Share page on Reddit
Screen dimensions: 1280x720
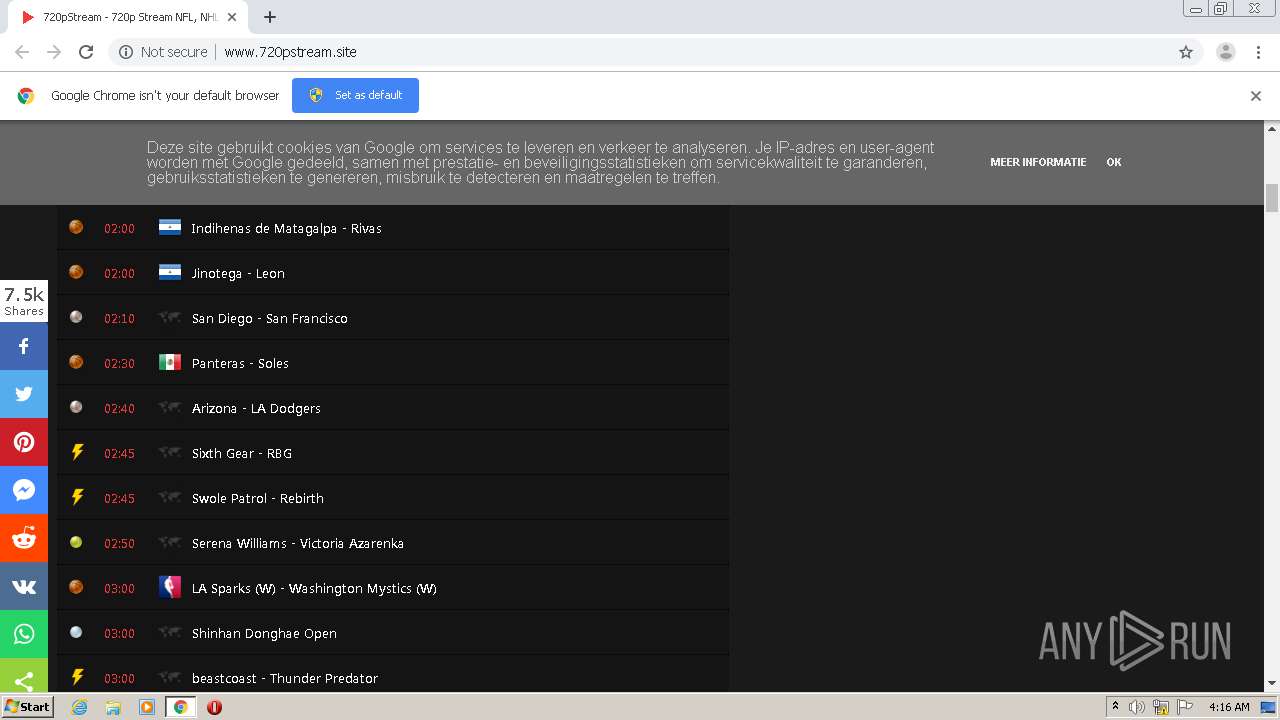pos(24,538)
